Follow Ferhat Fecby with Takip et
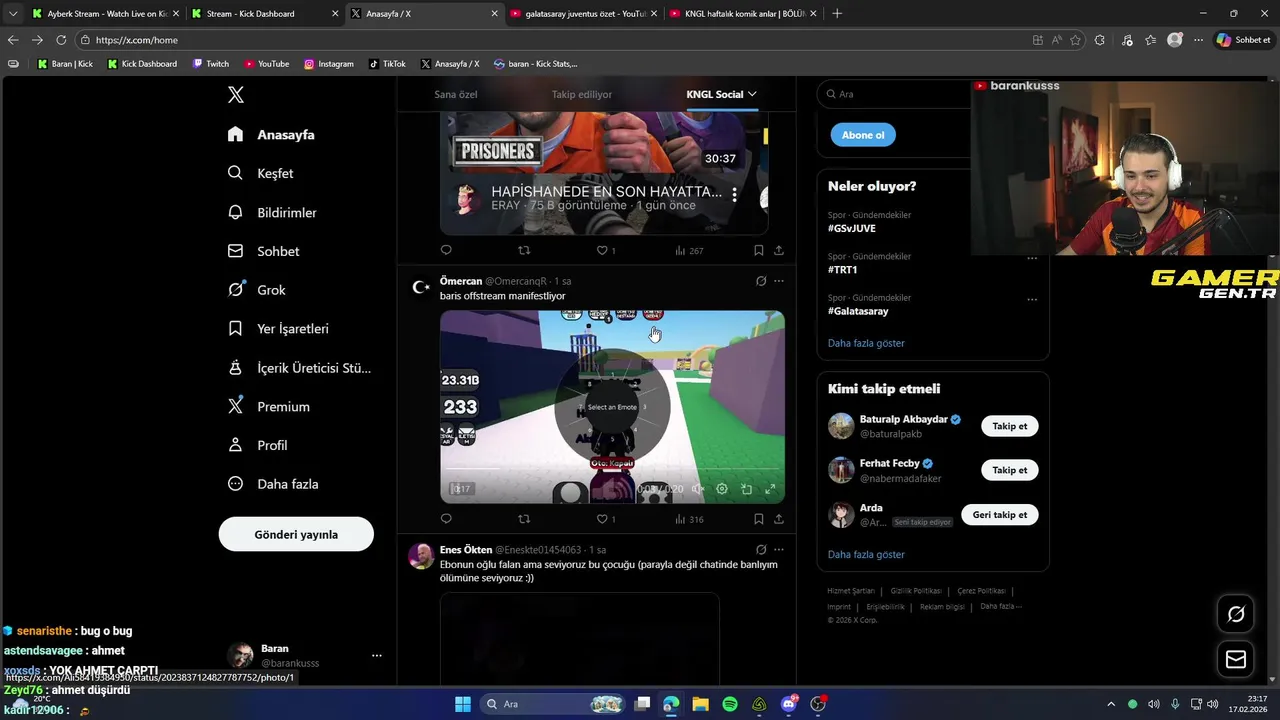 (1009, 470)
